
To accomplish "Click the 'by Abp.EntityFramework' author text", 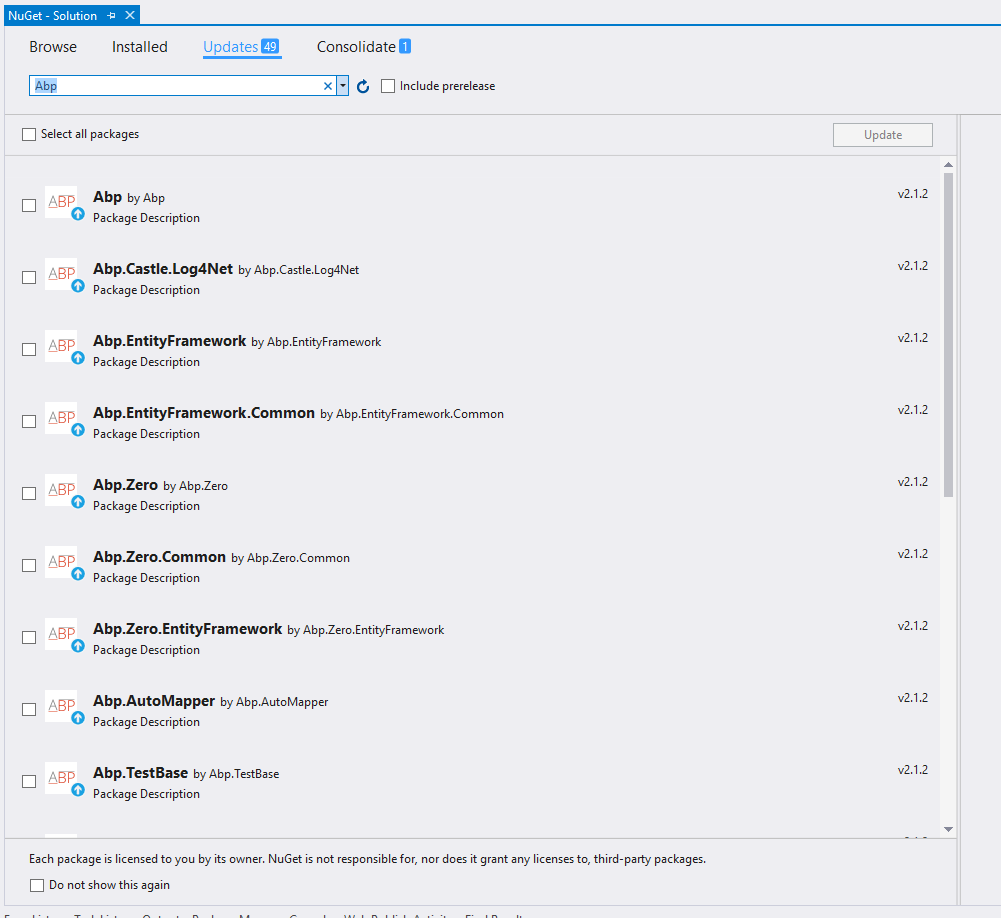I will pyautogui.click(x=316, y=342).
